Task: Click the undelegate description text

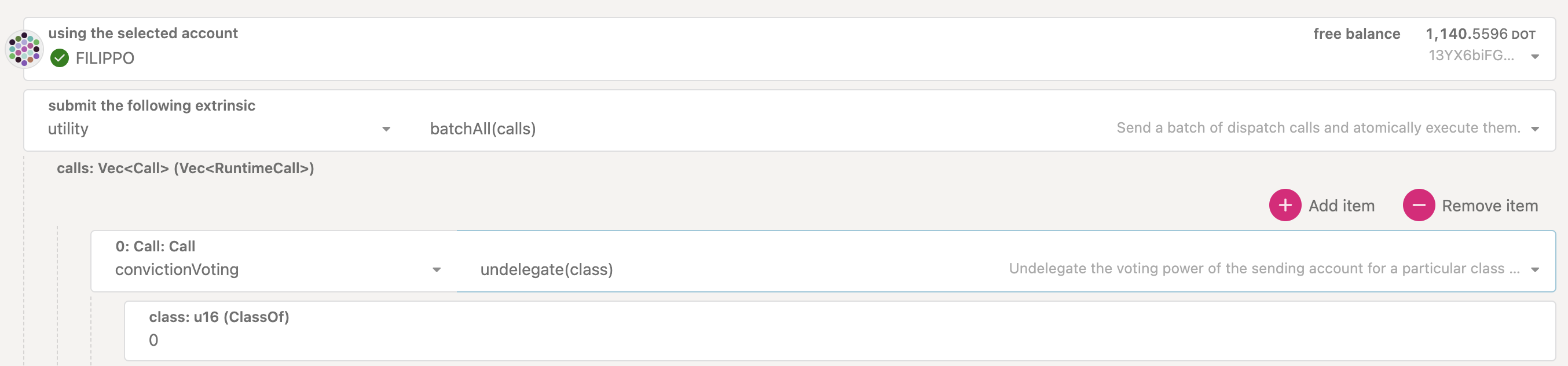Action: [x=1263, y=269]
